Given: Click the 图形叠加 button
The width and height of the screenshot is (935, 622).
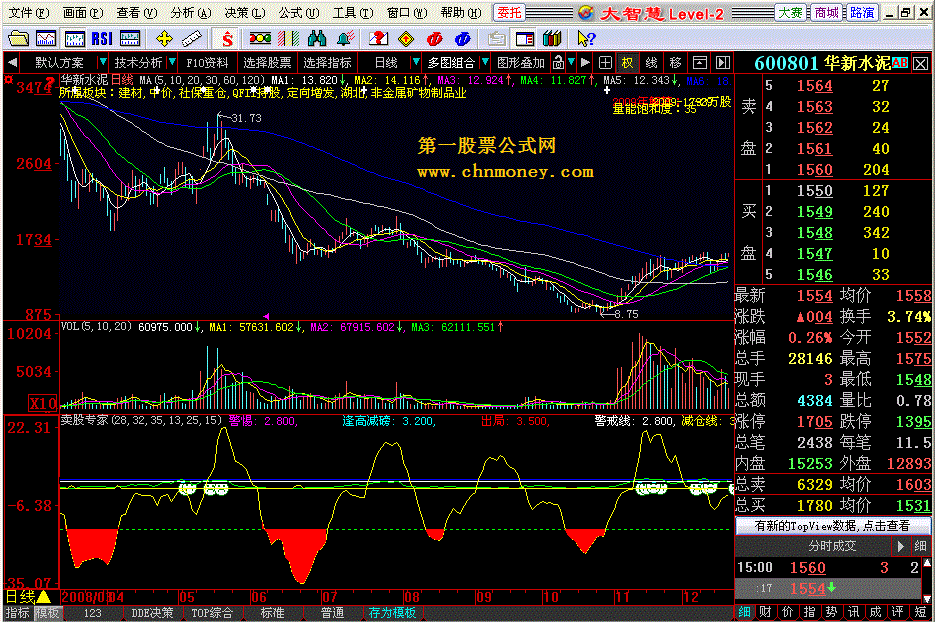Looking at the screenshot, I should point(521,63).
